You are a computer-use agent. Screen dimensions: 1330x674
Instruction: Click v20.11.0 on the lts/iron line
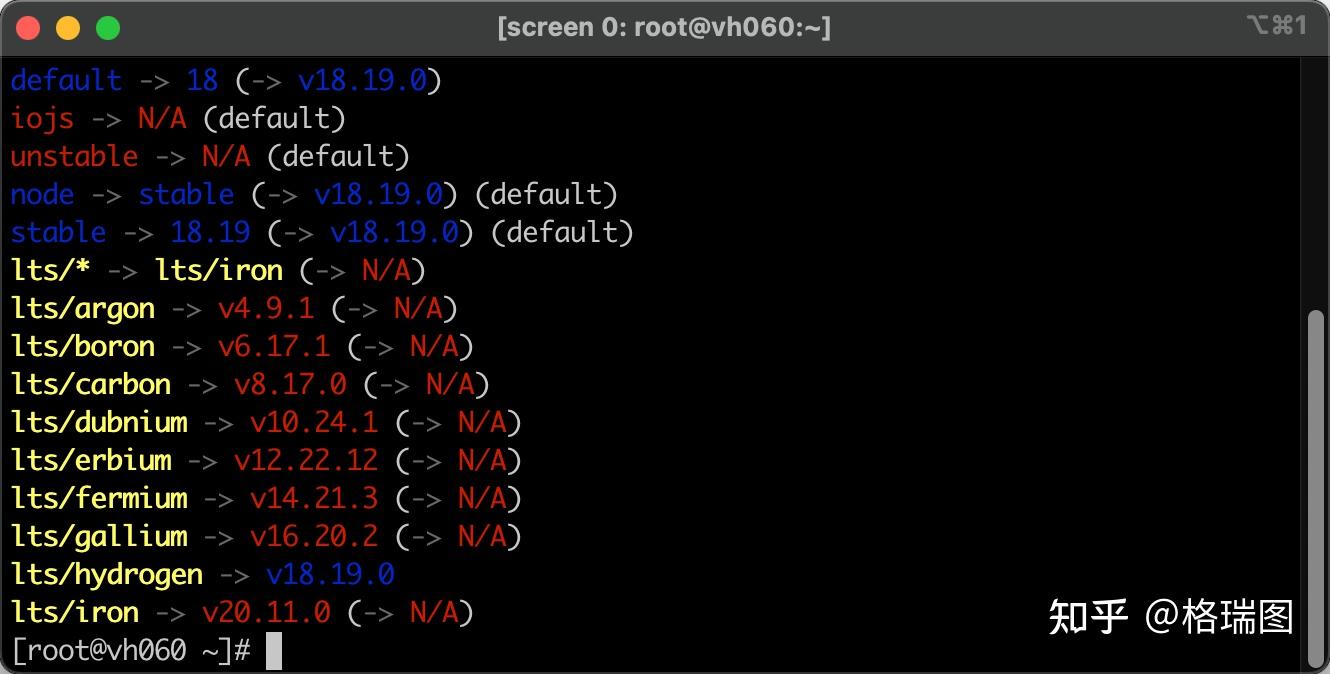coord(266,612)
